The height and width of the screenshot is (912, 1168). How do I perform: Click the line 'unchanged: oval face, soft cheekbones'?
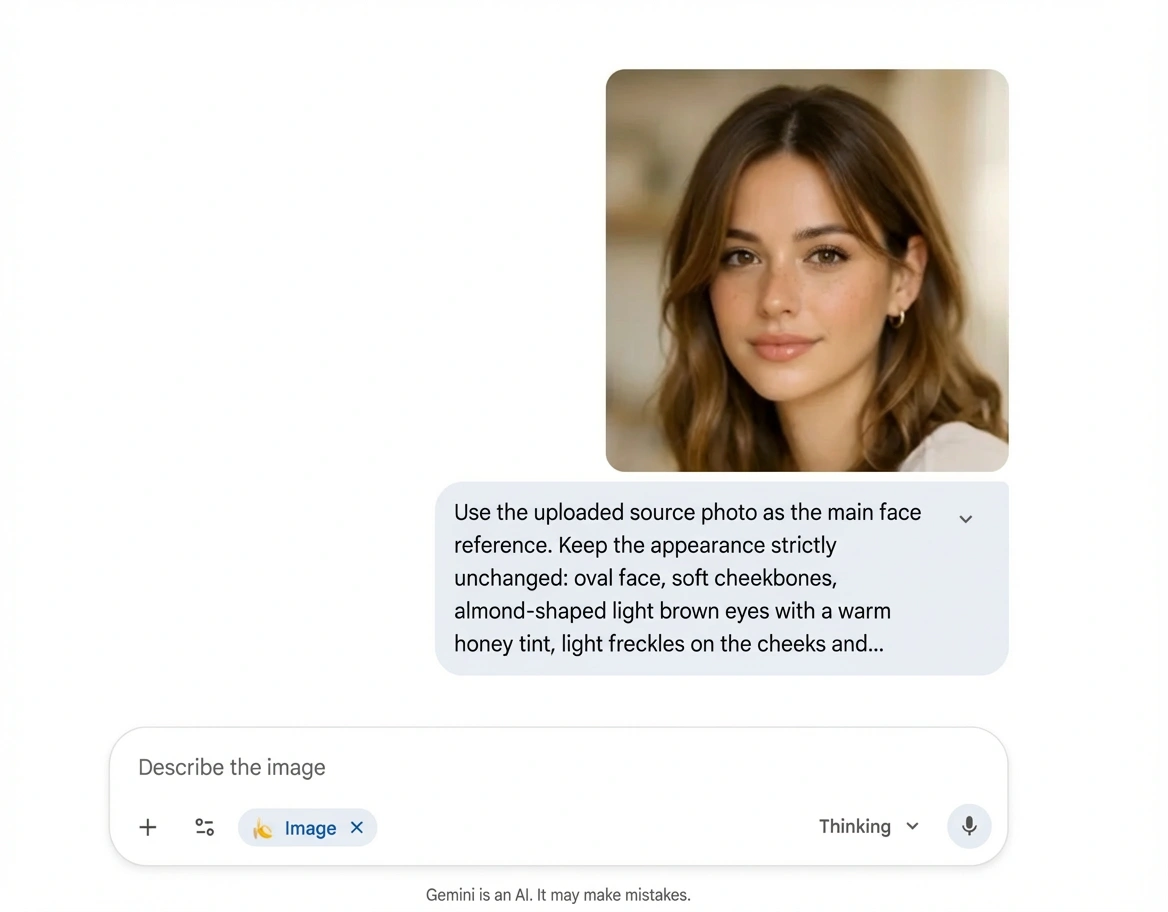click(645, 578)
